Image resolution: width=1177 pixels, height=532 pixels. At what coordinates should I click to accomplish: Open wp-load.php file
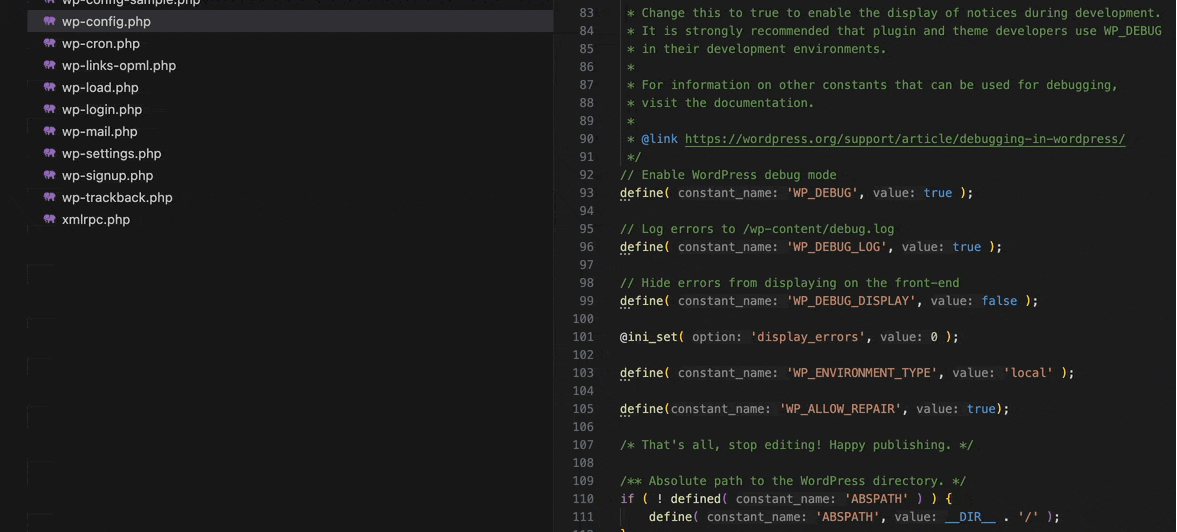100,88
